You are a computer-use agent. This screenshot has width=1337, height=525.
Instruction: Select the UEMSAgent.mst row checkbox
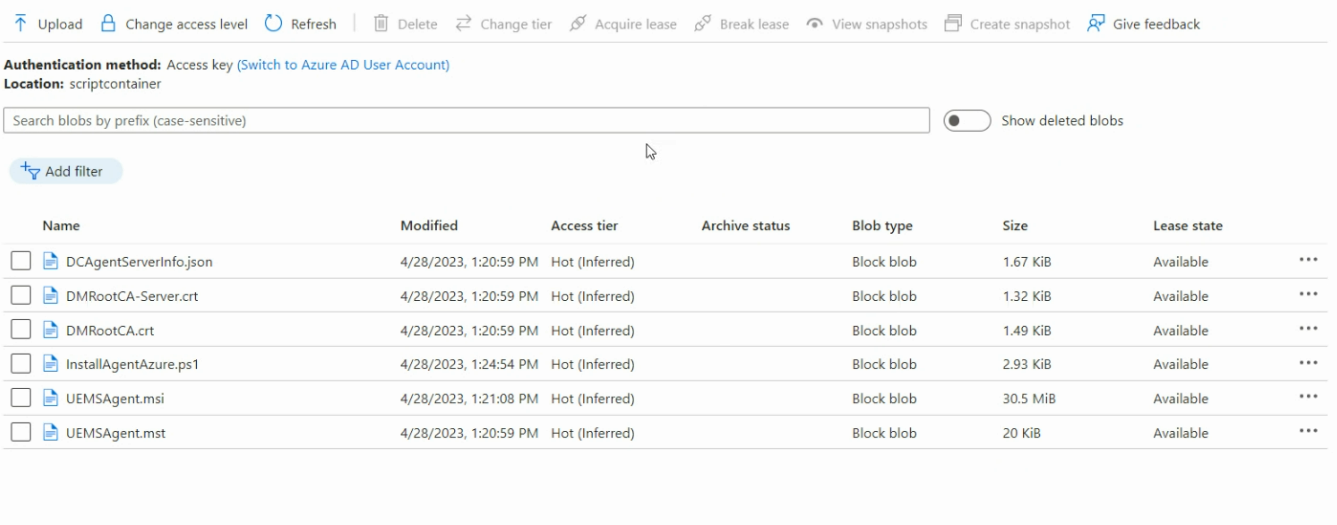(x=21, y=433)
